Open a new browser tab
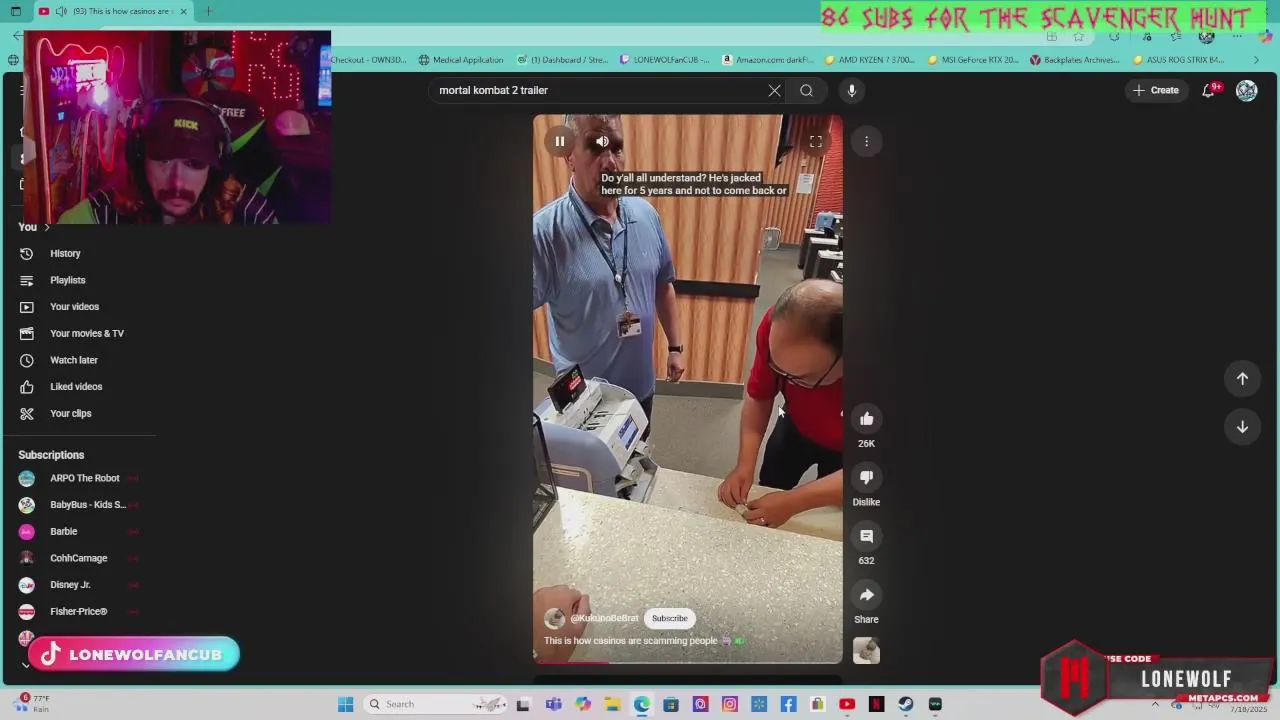The width and height of the screenshot is (1280, 720). point(208,11)
